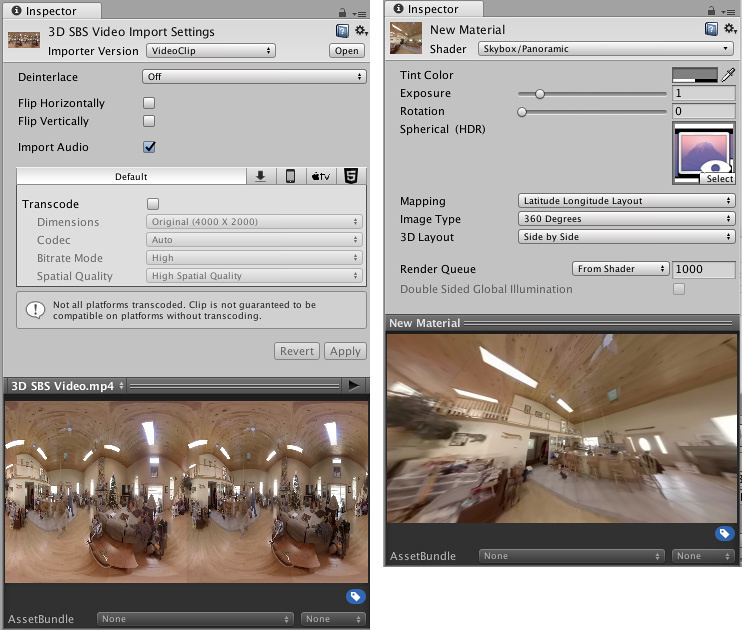Enable Flip Horizontally checkbox

click(149, 103)
